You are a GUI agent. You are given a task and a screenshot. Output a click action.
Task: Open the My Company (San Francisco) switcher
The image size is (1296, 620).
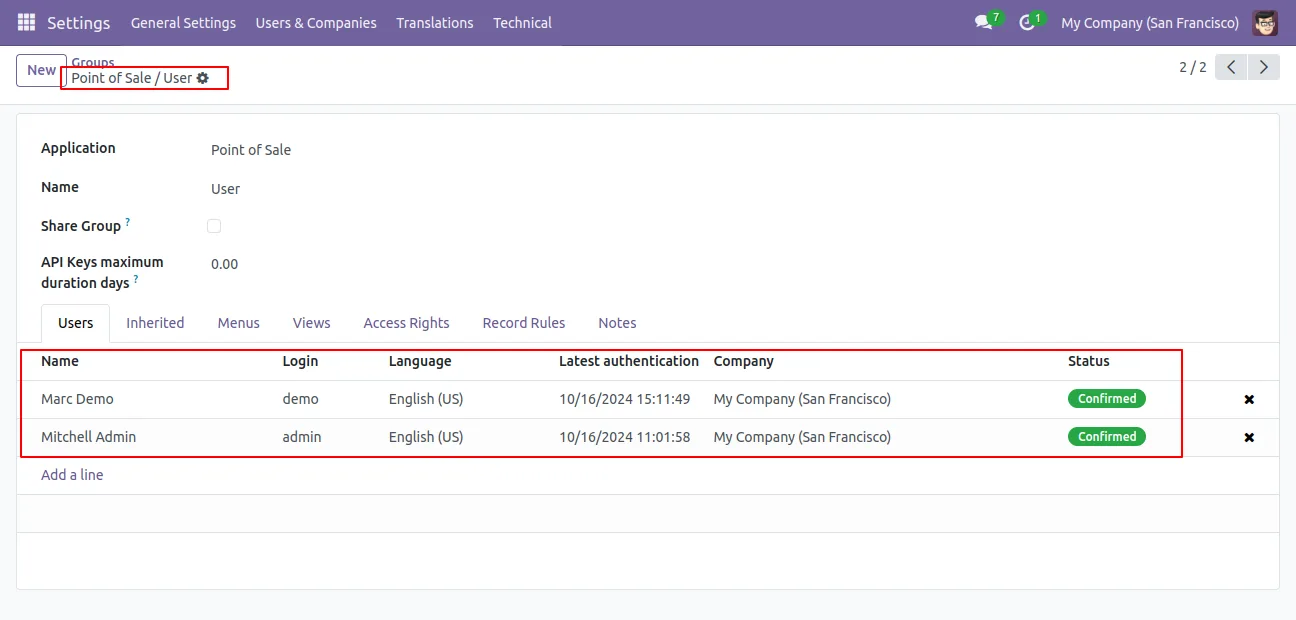click(x=1150, y=22)
